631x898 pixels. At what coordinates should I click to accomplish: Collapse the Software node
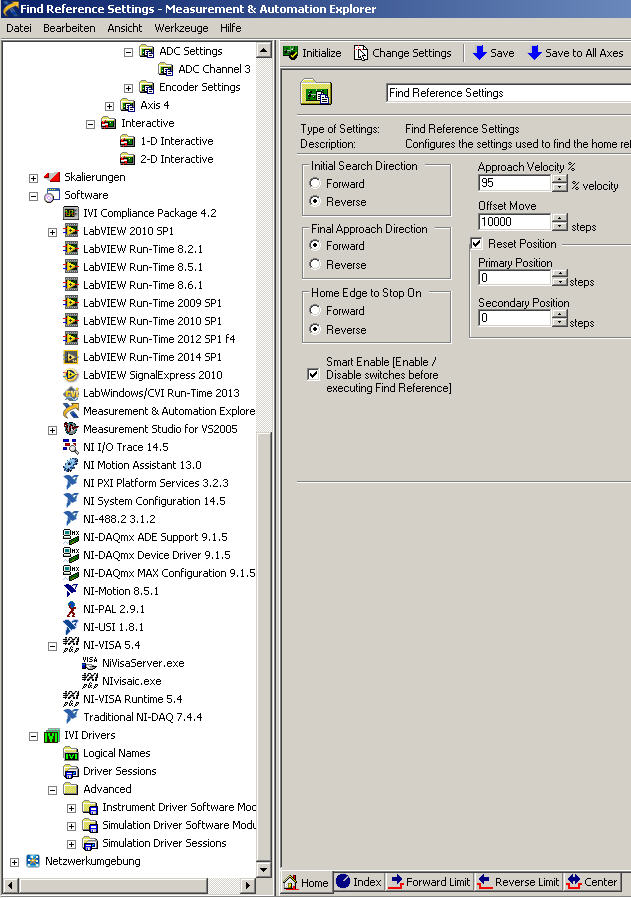point(33,196)
